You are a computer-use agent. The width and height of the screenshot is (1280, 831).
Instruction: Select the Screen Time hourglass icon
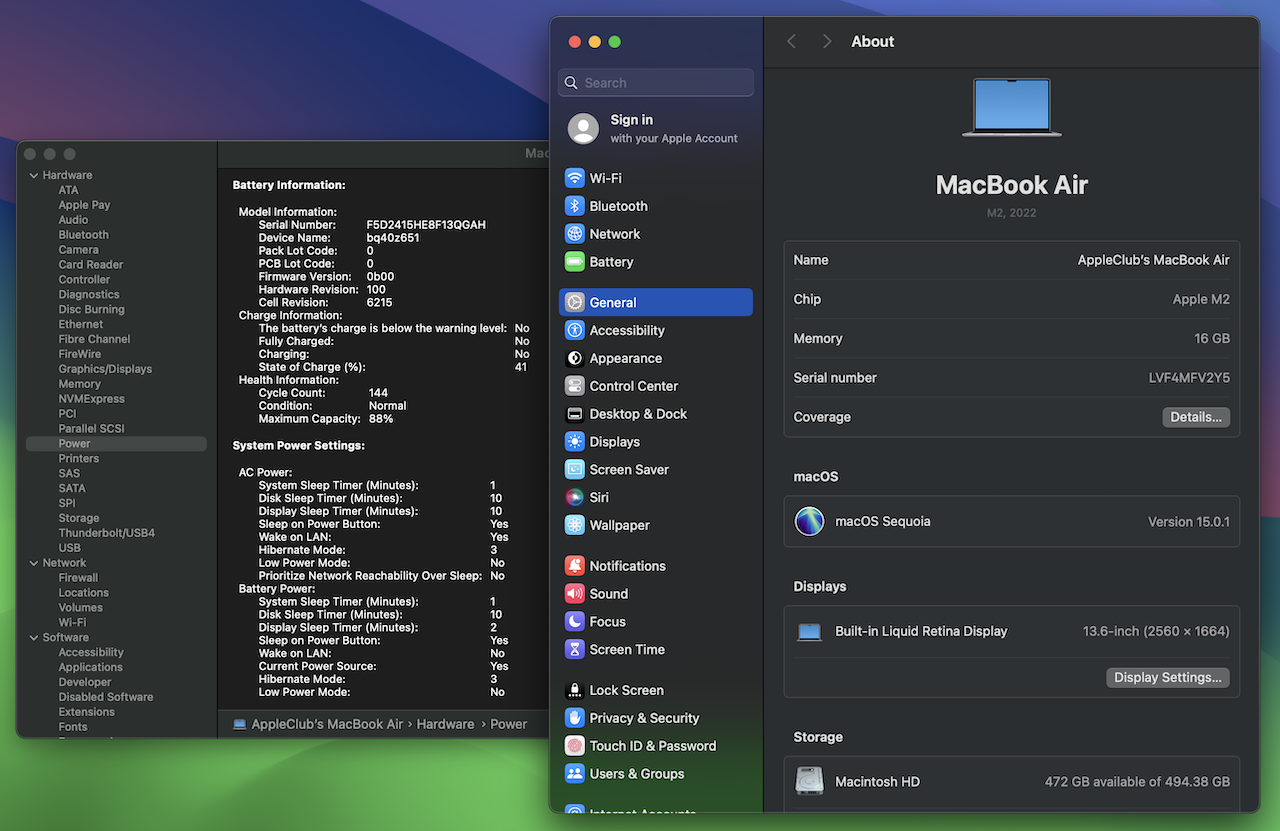574,650
